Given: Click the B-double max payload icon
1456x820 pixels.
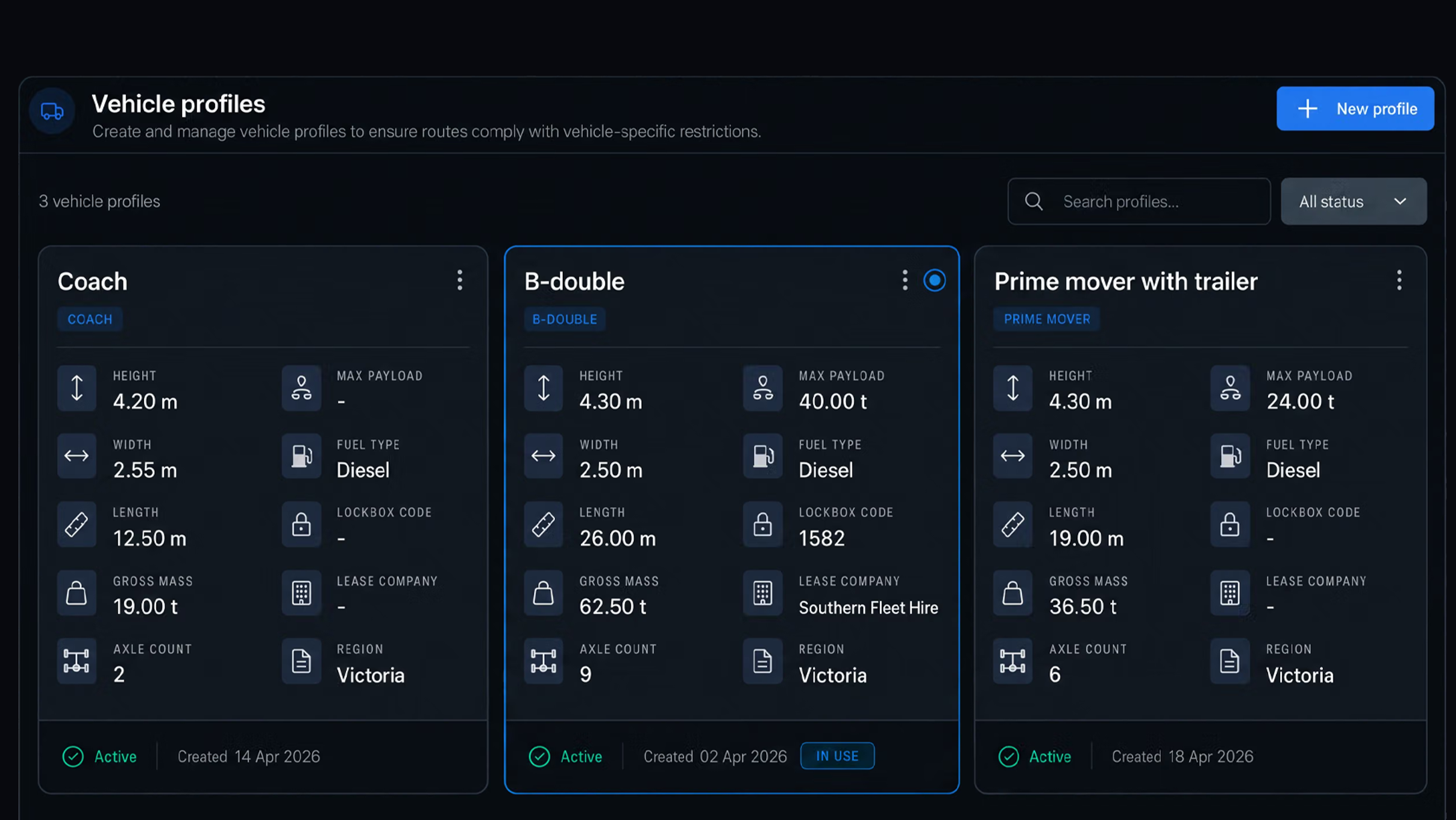Looking at the screenshot, I should (763, 388).
